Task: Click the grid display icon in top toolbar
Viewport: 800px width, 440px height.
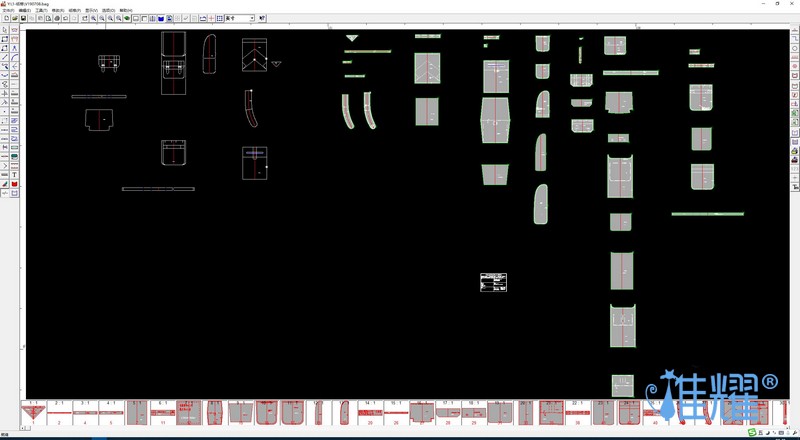Action: pyautogui.click(x=220, y=18)
